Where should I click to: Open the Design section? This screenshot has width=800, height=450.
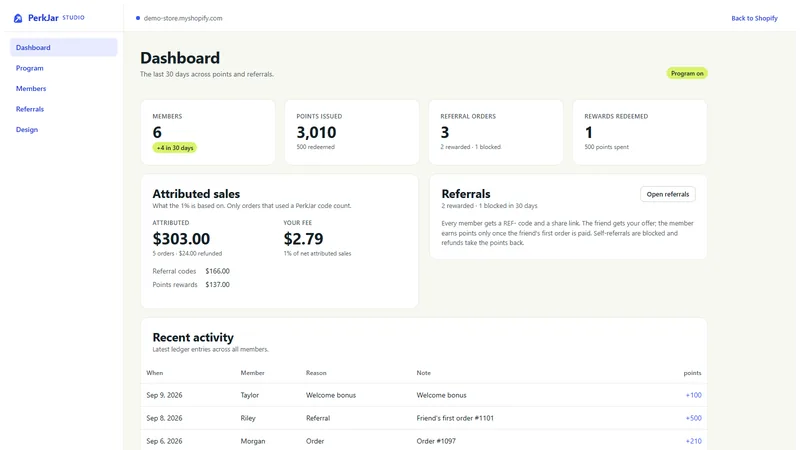click(27, 130)
